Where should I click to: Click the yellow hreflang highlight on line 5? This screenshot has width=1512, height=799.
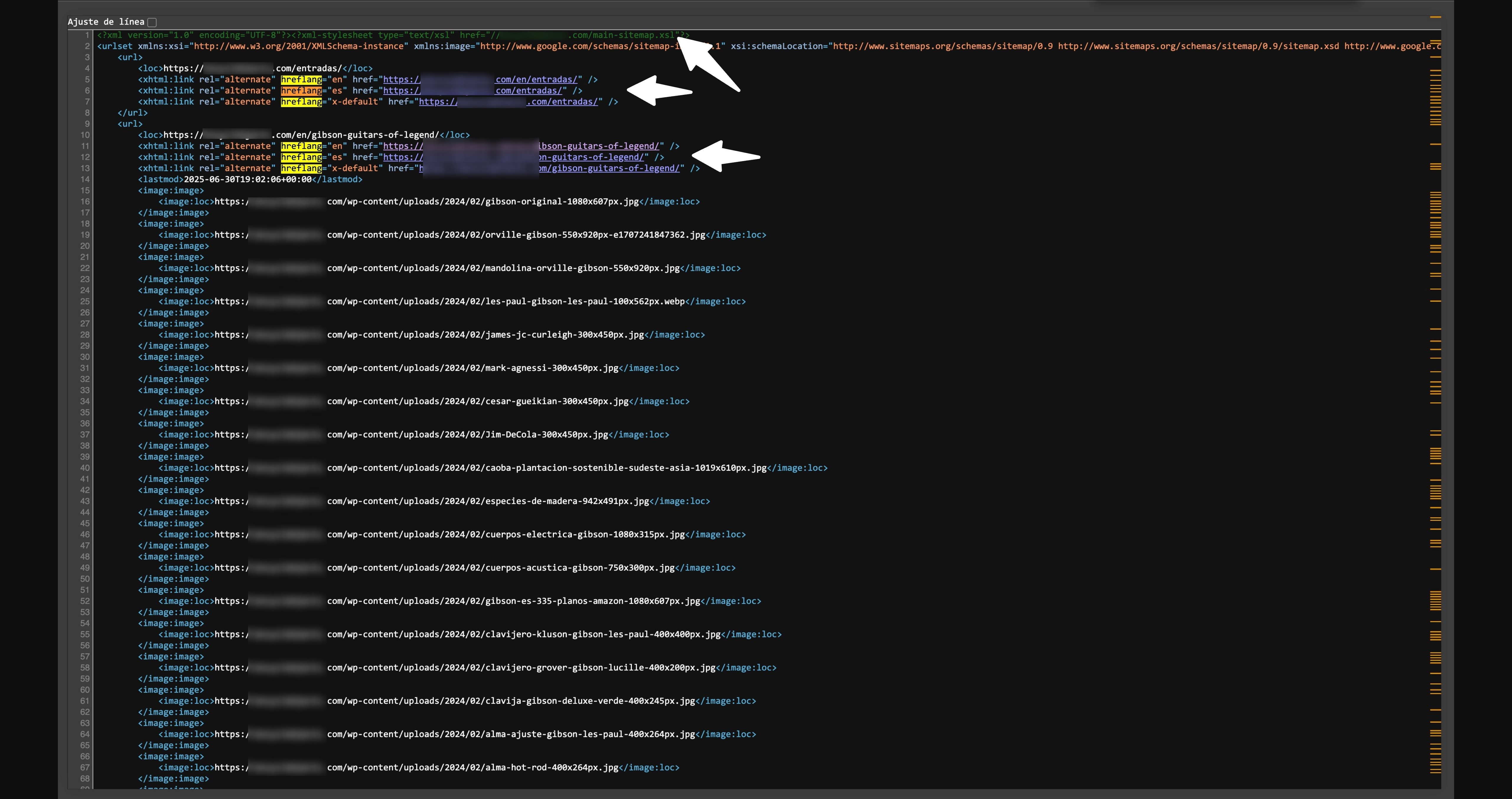[x=301, y=79]
